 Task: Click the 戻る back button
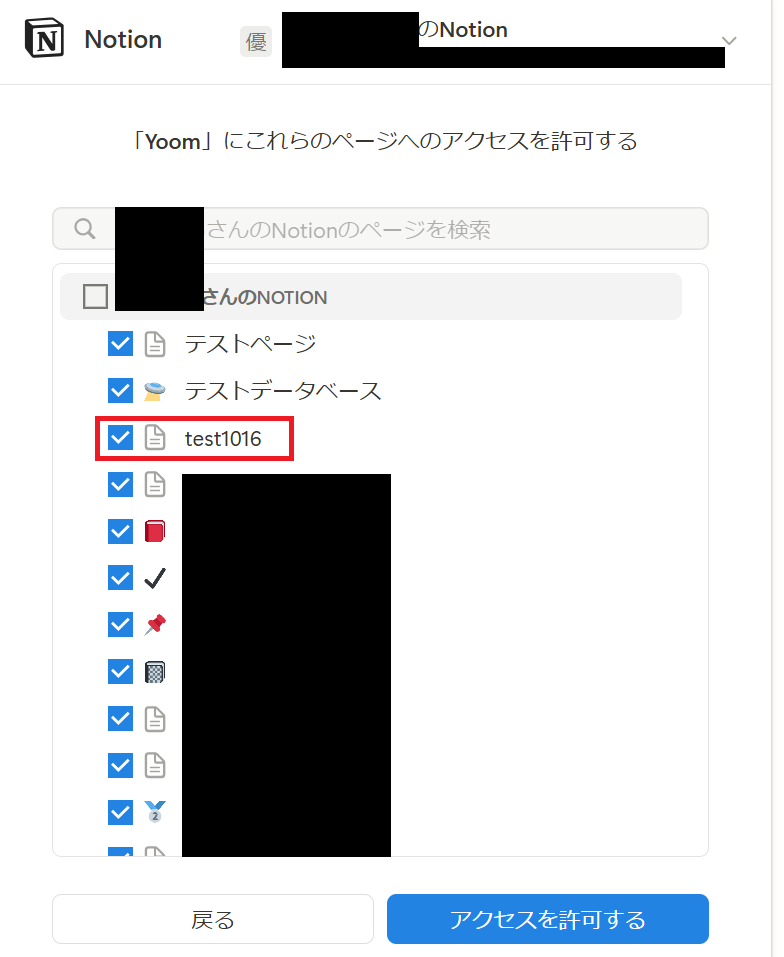213,919
